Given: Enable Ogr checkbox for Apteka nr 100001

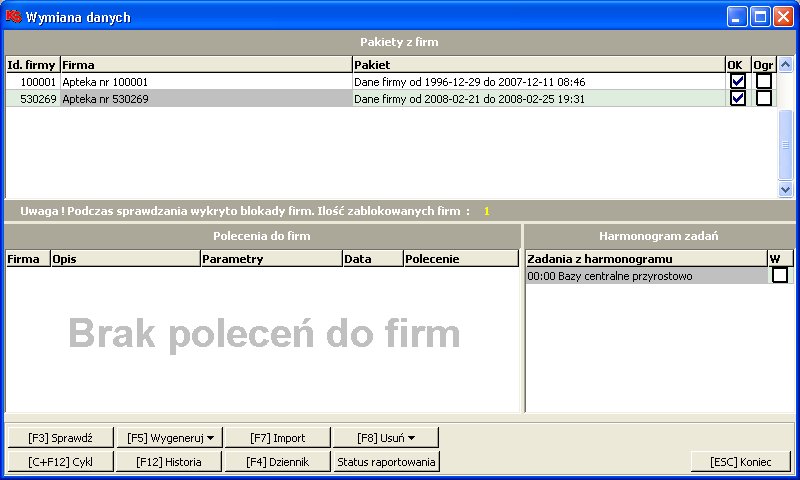Looking at the screenshot, I should tap(764, 81).
